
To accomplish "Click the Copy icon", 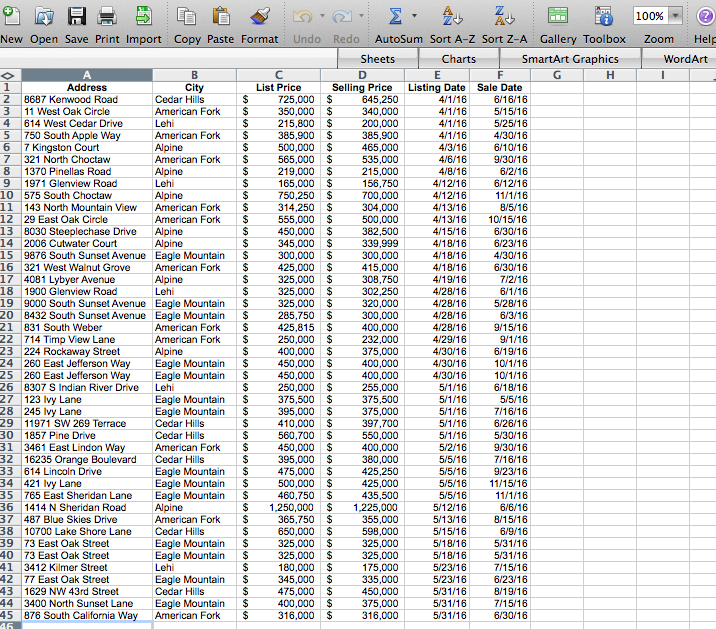I will (187, 16).
